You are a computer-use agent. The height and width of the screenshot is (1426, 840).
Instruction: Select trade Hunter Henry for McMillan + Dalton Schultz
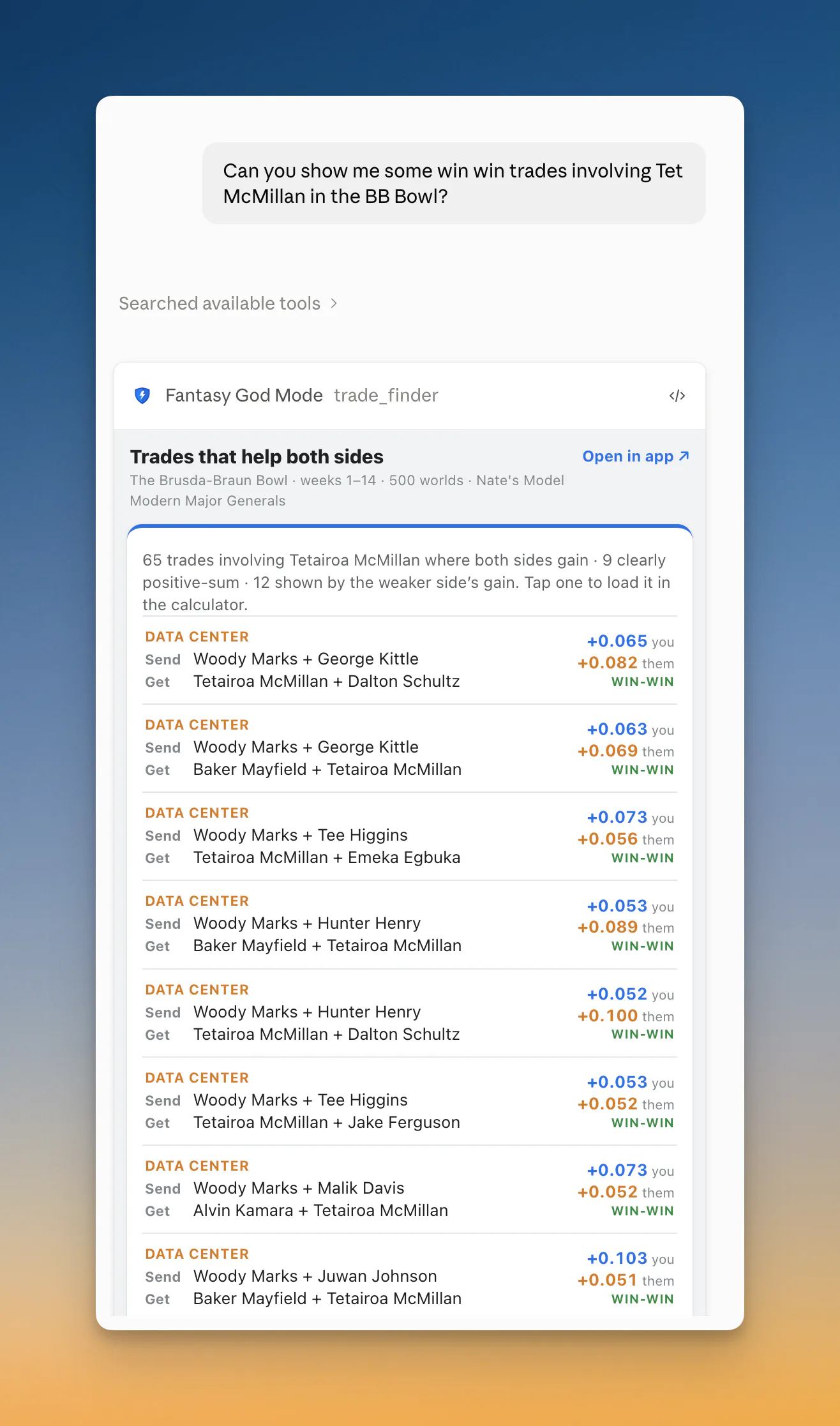pos(410,1013)
